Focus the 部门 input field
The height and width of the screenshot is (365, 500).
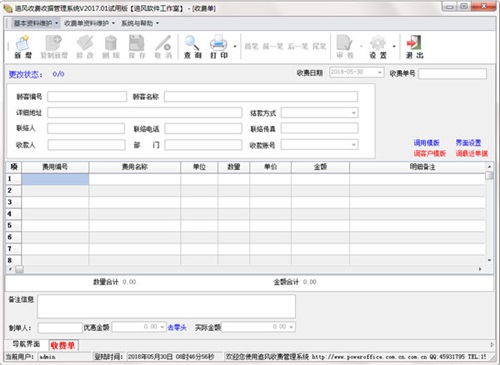pos(203,145)
